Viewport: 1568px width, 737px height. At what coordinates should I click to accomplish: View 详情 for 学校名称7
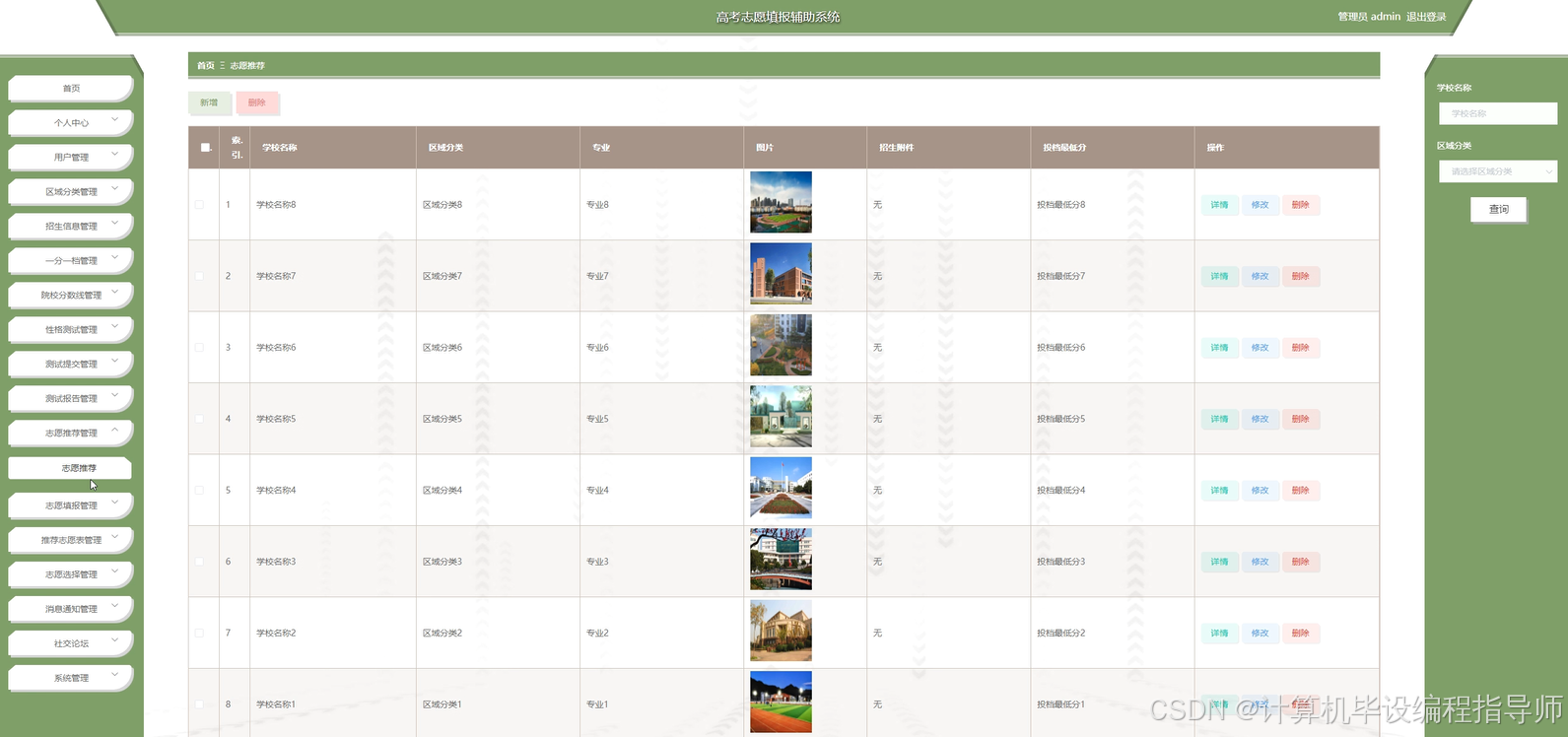(1219, 276)
